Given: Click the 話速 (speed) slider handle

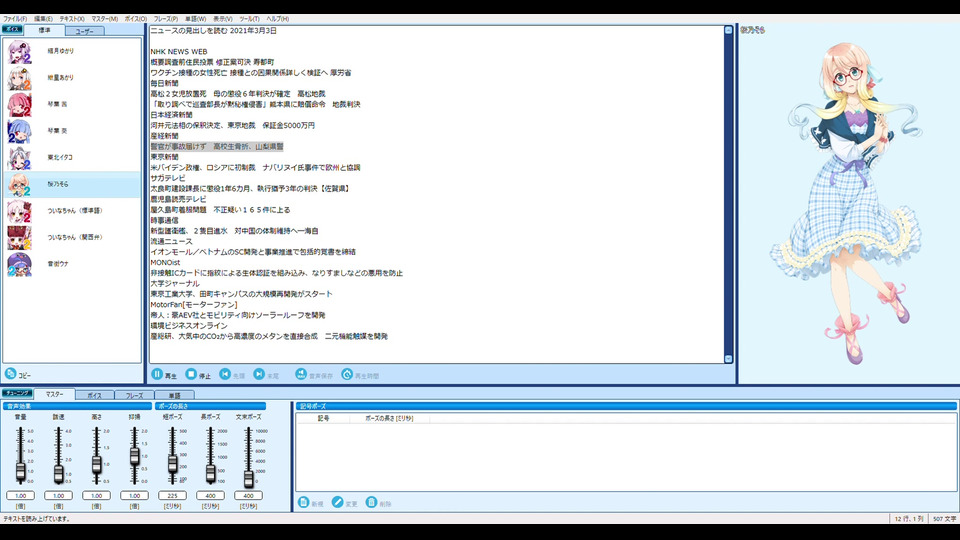Looking at the screenshot, I should click(58, 473).
